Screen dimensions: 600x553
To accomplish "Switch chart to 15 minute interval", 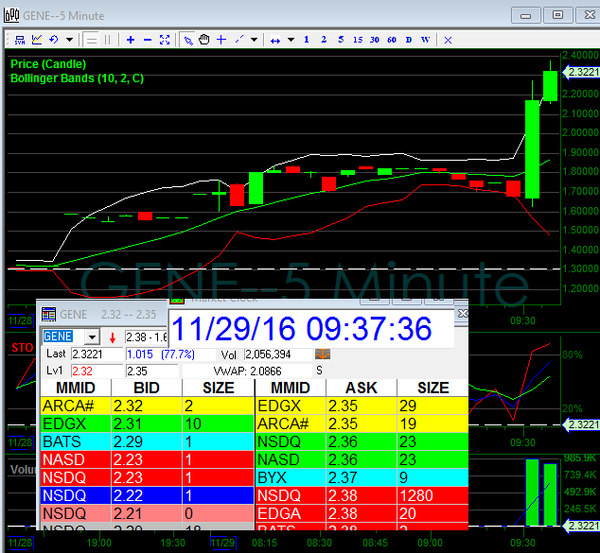I will coord(357,40).
